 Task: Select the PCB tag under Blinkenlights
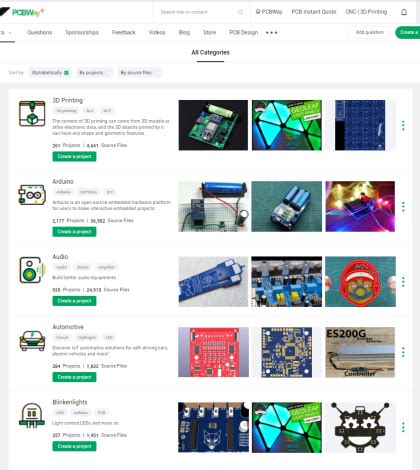coord(101,413)
